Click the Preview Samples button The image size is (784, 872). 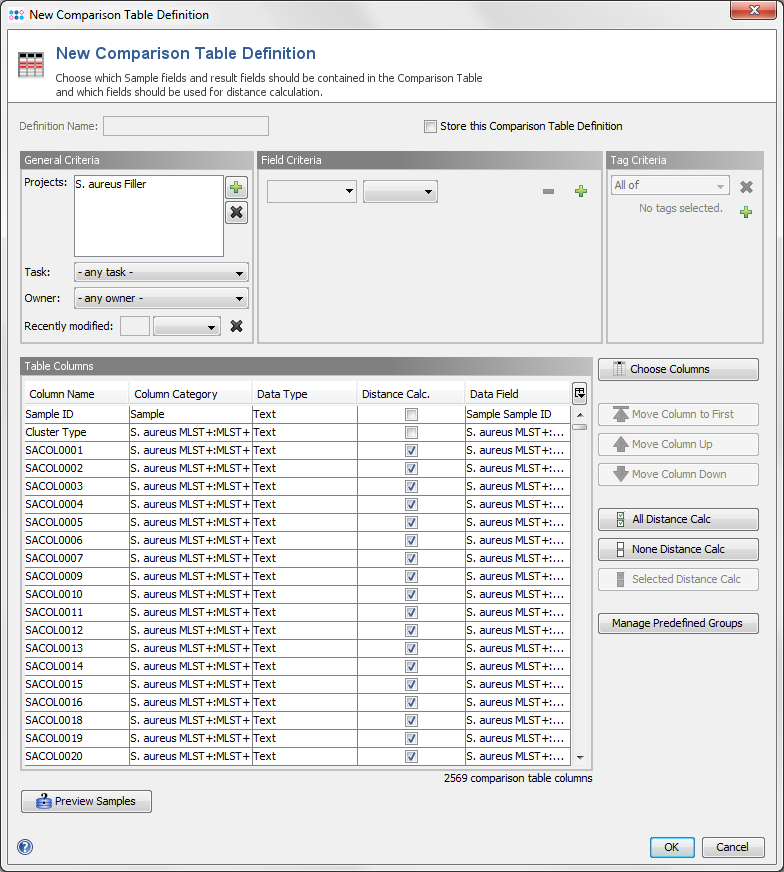click(86, 801)
